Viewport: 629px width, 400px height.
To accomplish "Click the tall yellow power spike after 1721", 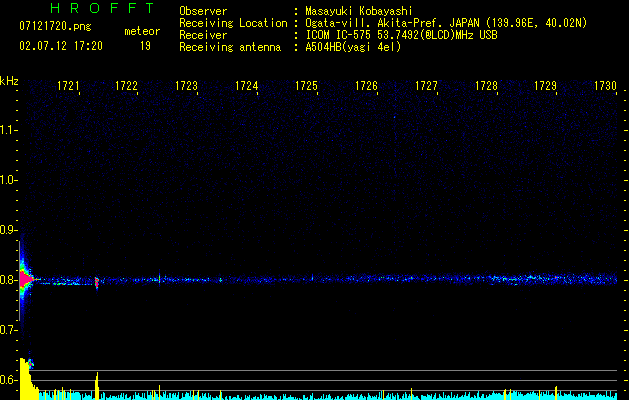I will point(97,386).
